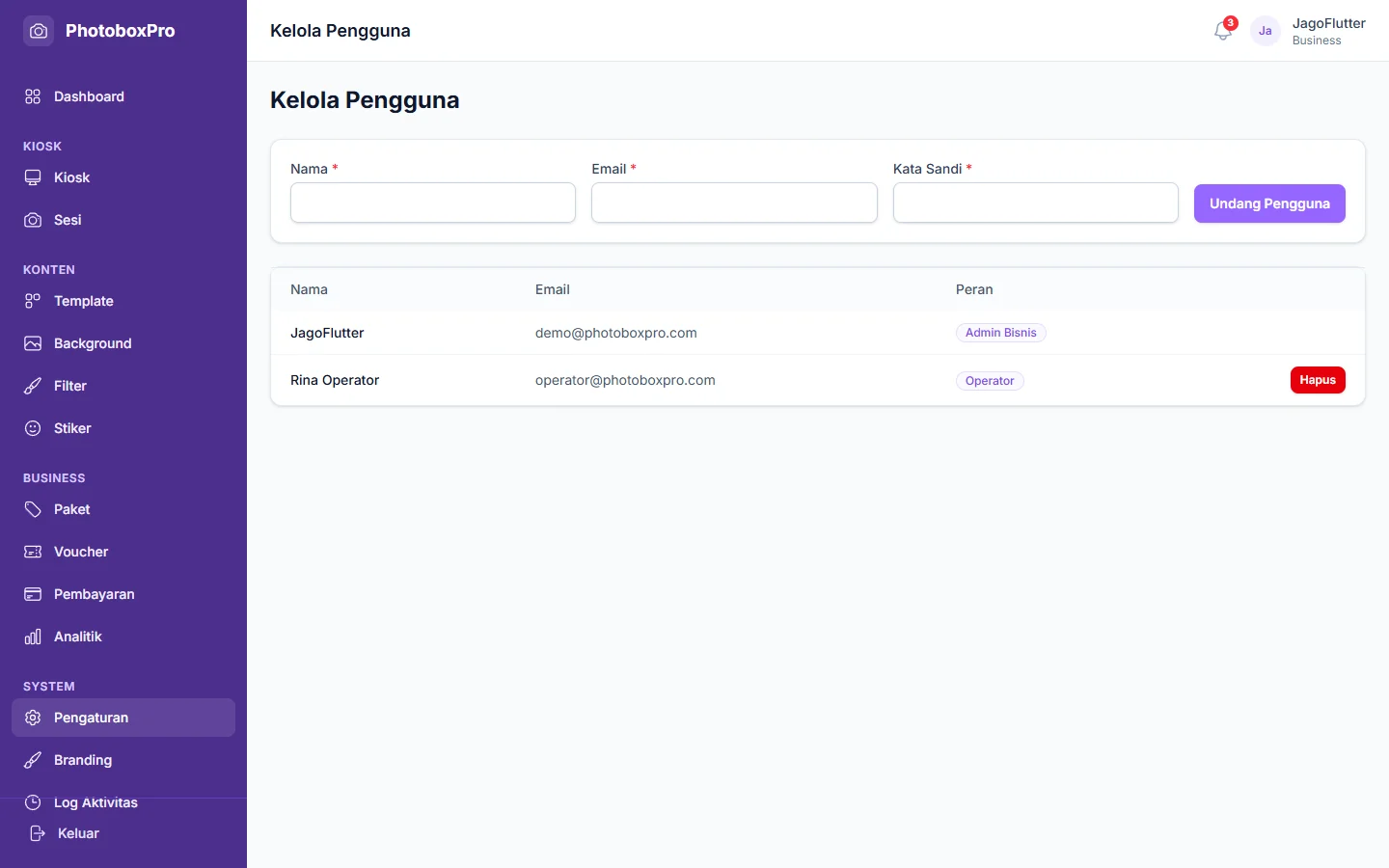The height and width of the screenshot is (868, 1389).
Task: Click the Background image icon
Action: (x=33, y=343)
